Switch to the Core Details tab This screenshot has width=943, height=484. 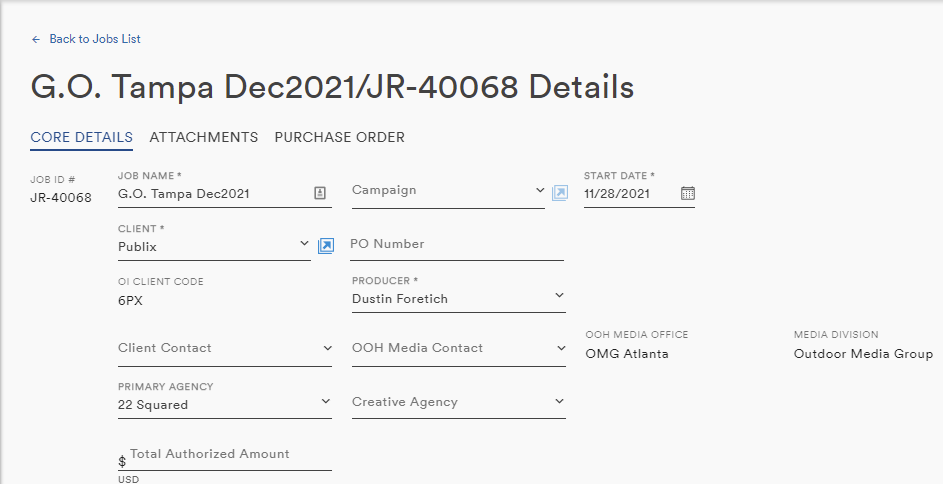tap(81, 137)
